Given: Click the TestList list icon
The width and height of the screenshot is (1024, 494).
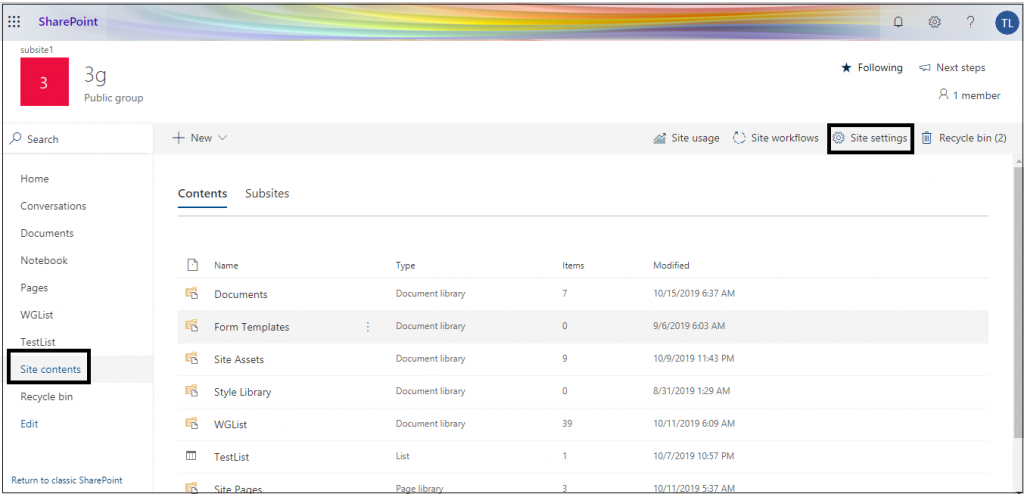Looking at the screenshot, I should click(x=191, y=456).
